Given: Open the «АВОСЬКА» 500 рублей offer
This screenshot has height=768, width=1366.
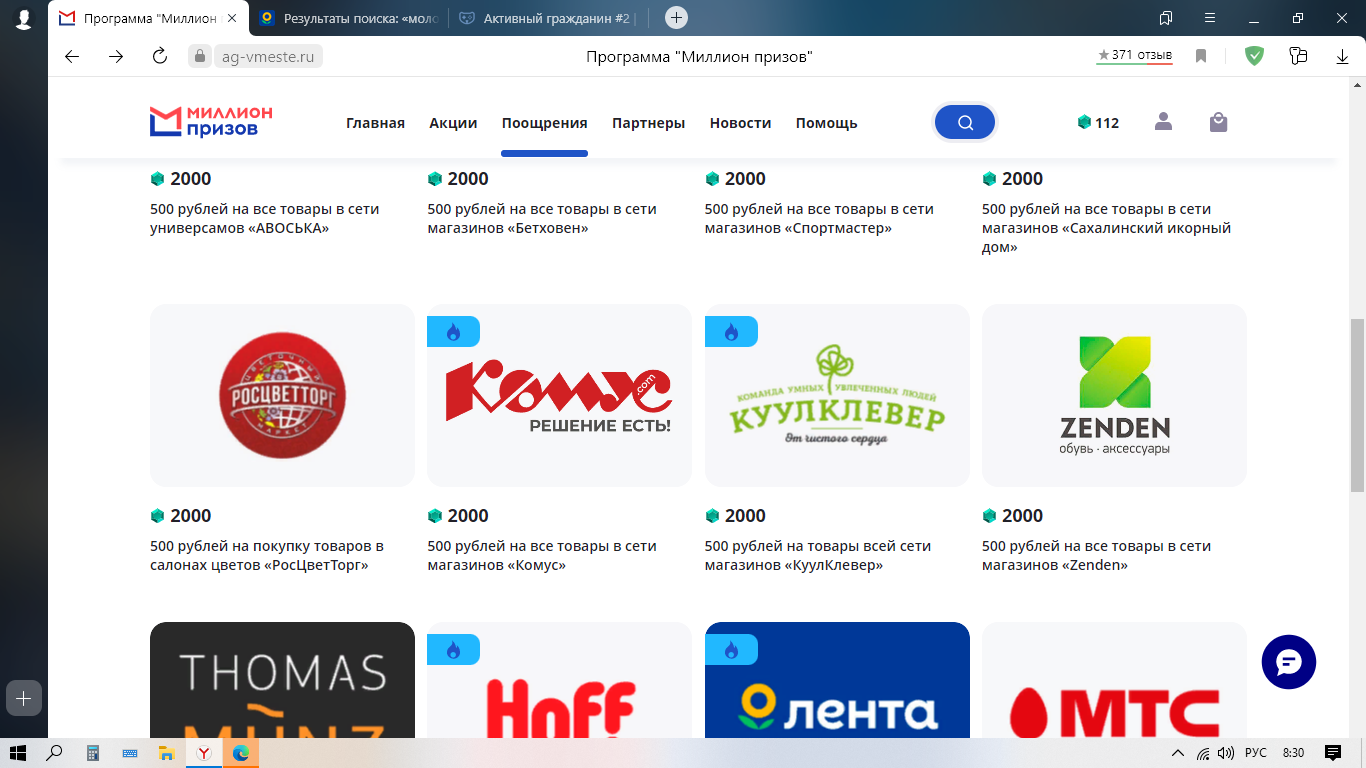Looking at the screenshot, I should [x=265, y=218].
